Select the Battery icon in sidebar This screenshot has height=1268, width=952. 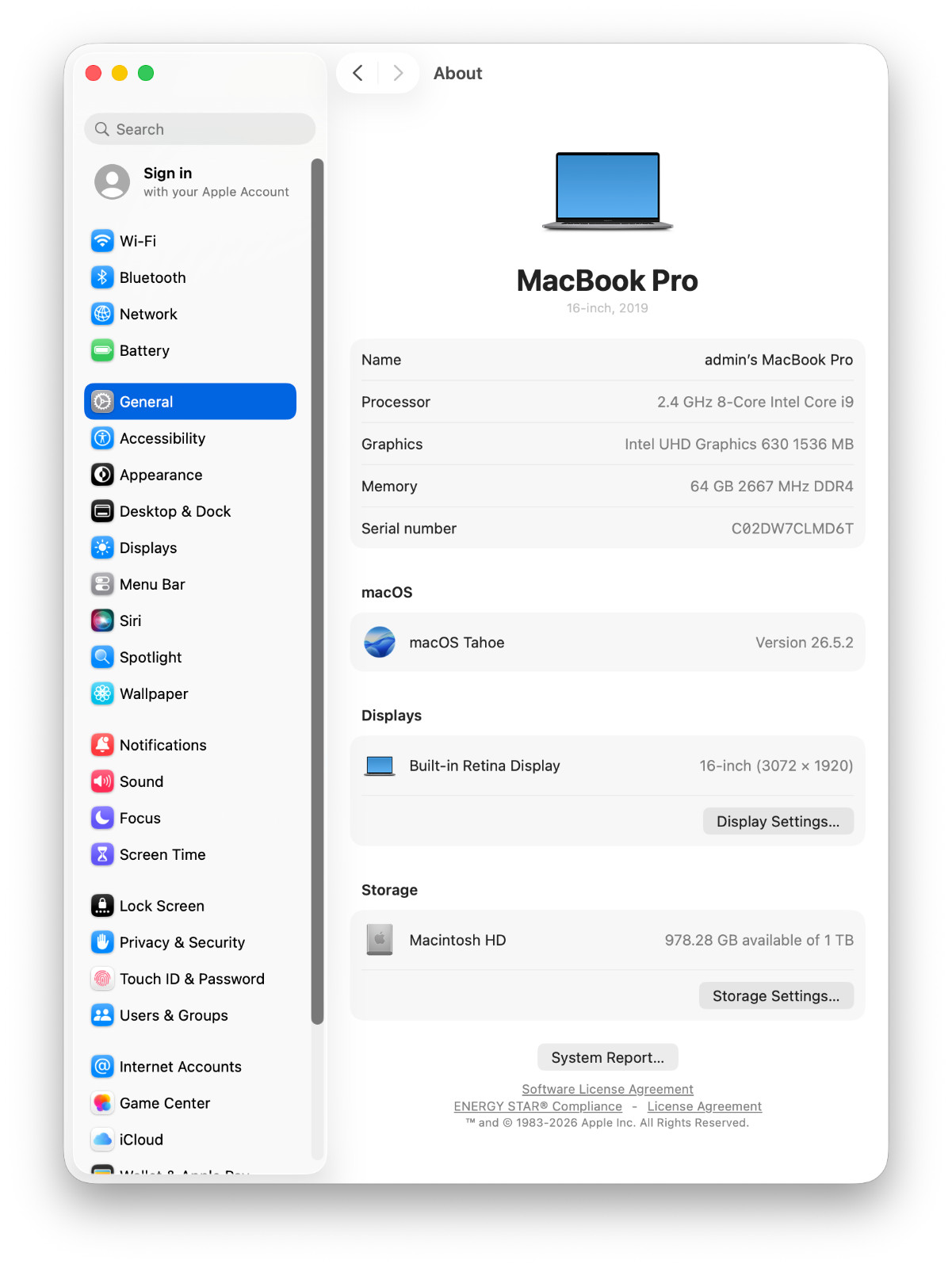[102, 350]
